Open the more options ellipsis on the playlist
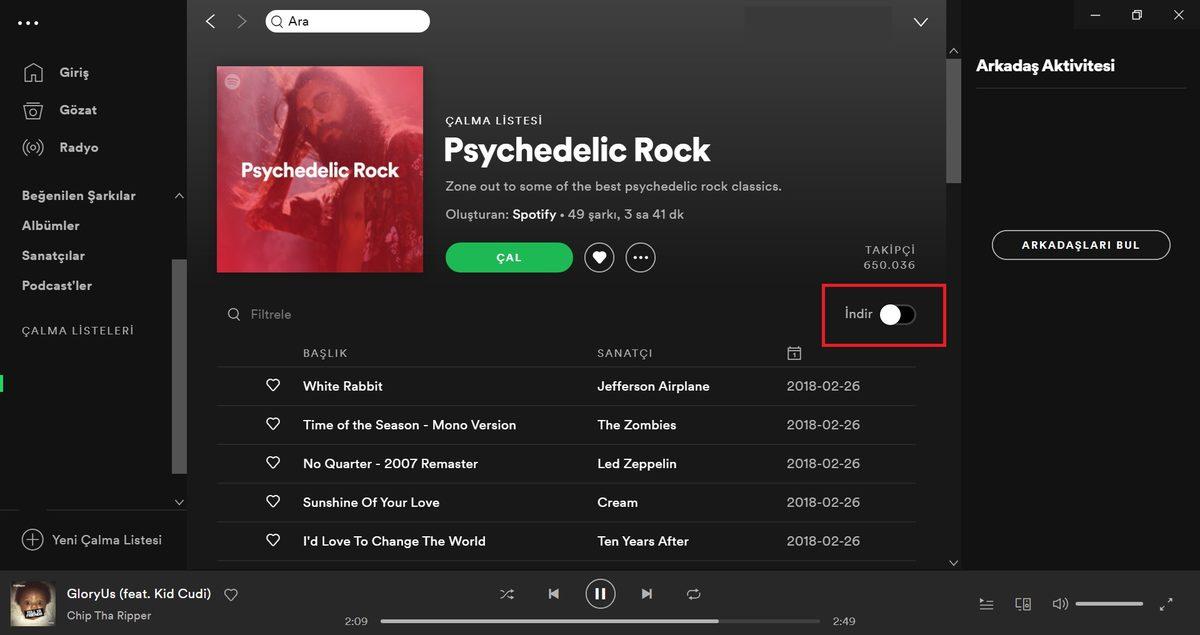 (x=641, y=257)
